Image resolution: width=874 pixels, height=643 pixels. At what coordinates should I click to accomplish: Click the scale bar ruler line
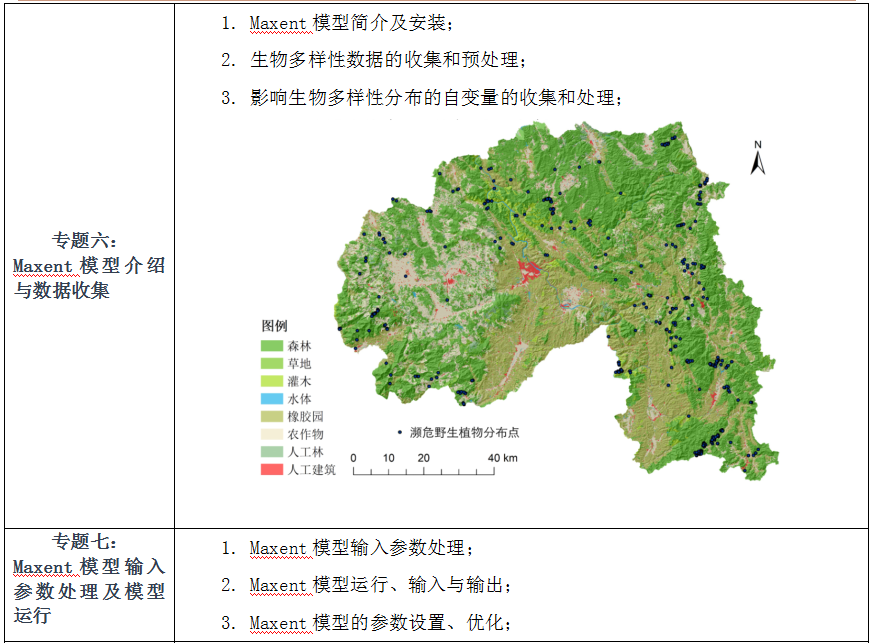(x=424, y=471)
